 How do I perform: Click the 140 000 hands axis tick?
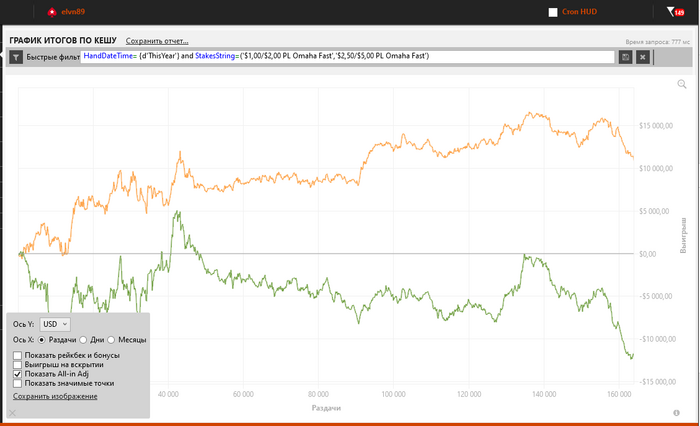point(544,394)
